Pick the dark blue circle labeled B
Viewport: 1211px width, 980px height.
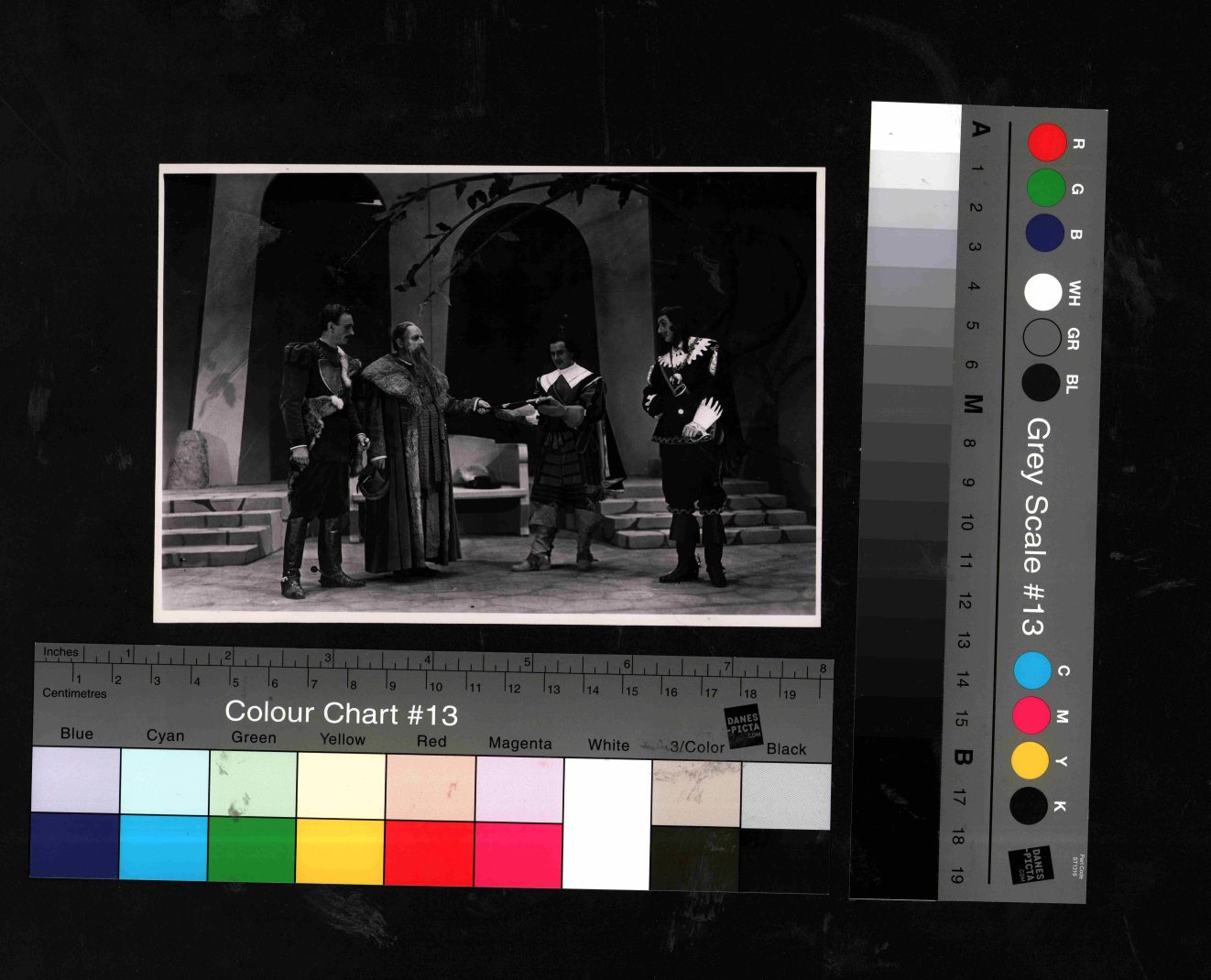(x=1044, y=233)
